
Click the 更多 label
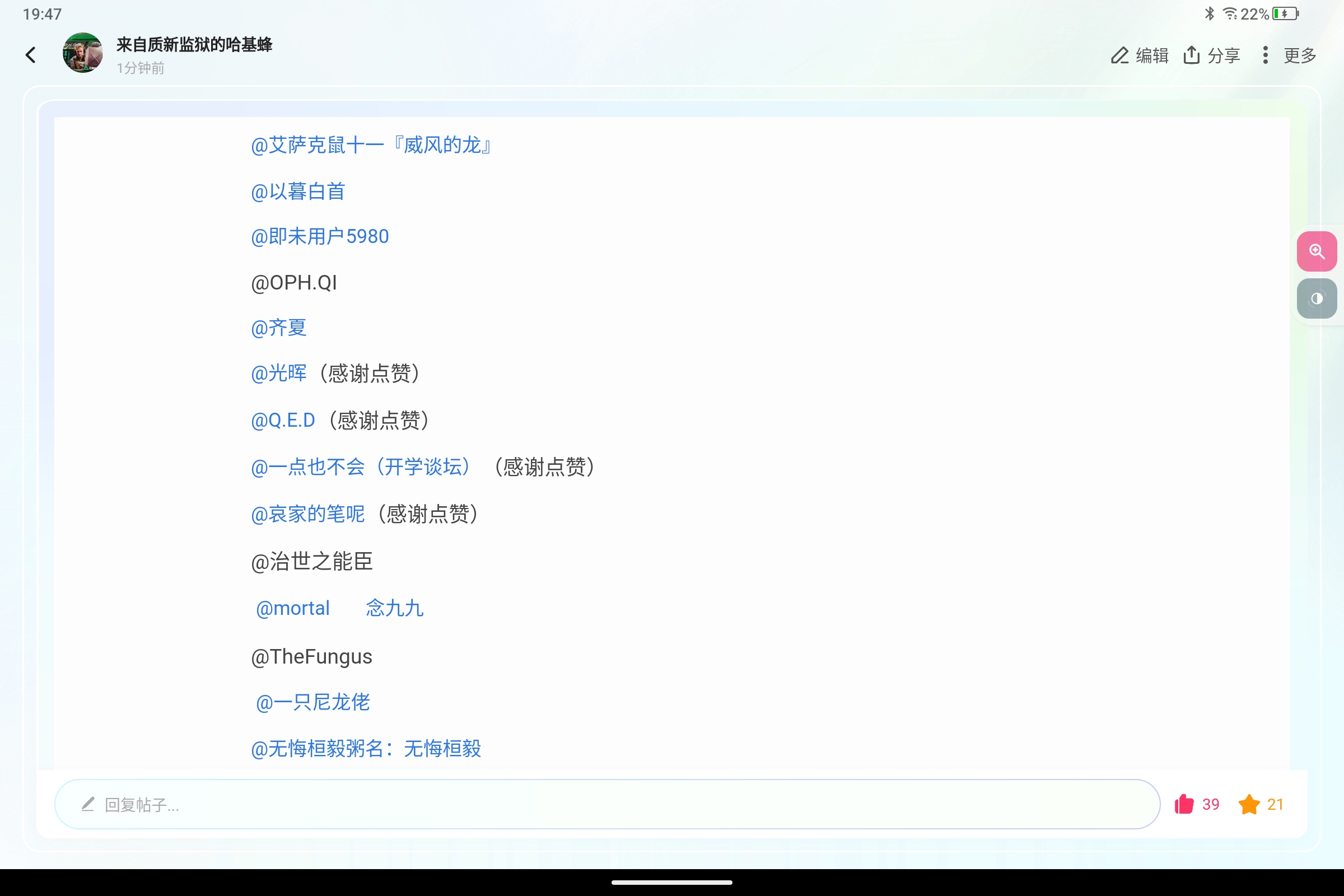(x=1300, y=55)
